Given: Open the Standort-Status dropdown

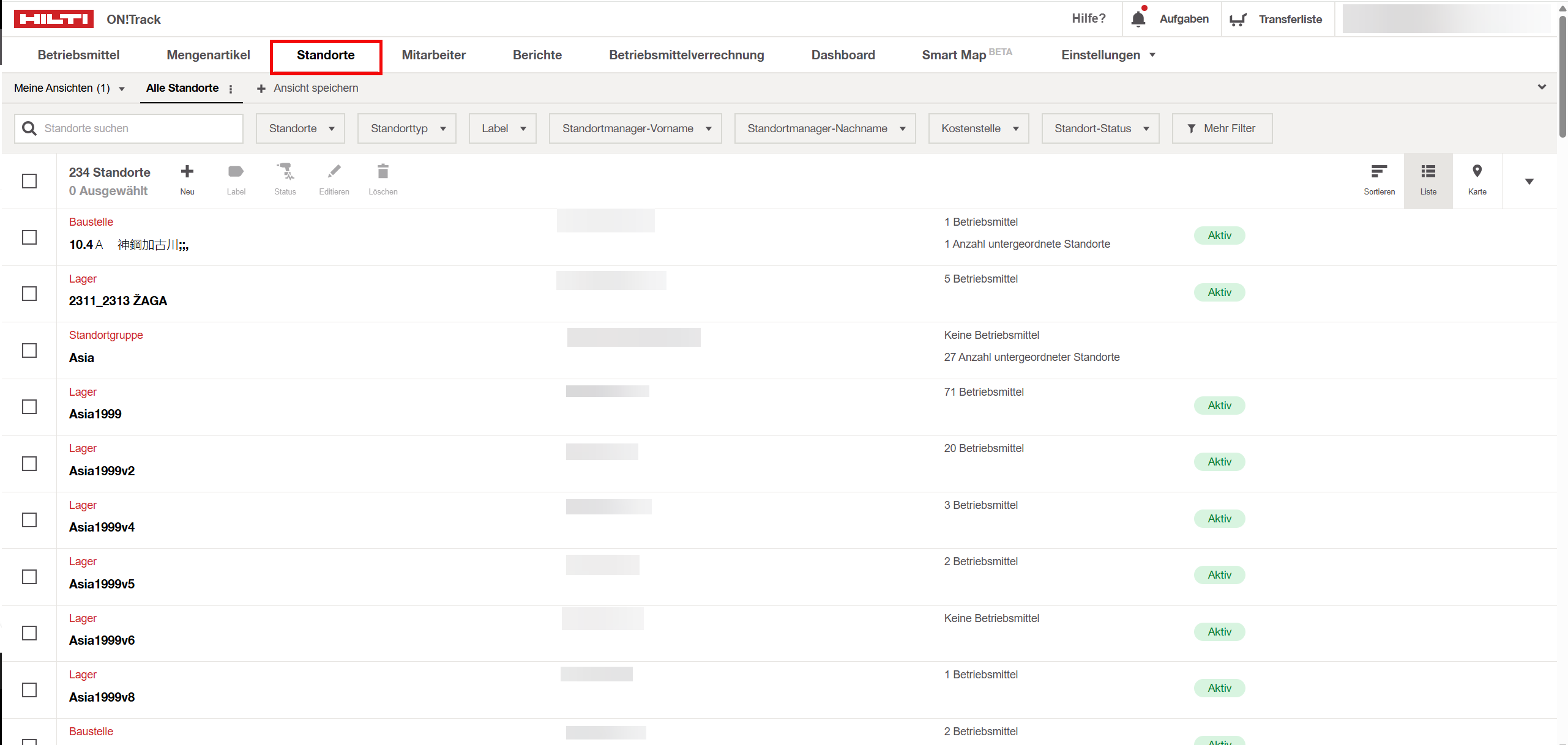Looking at the screenshot, I should click(1100, 128).
